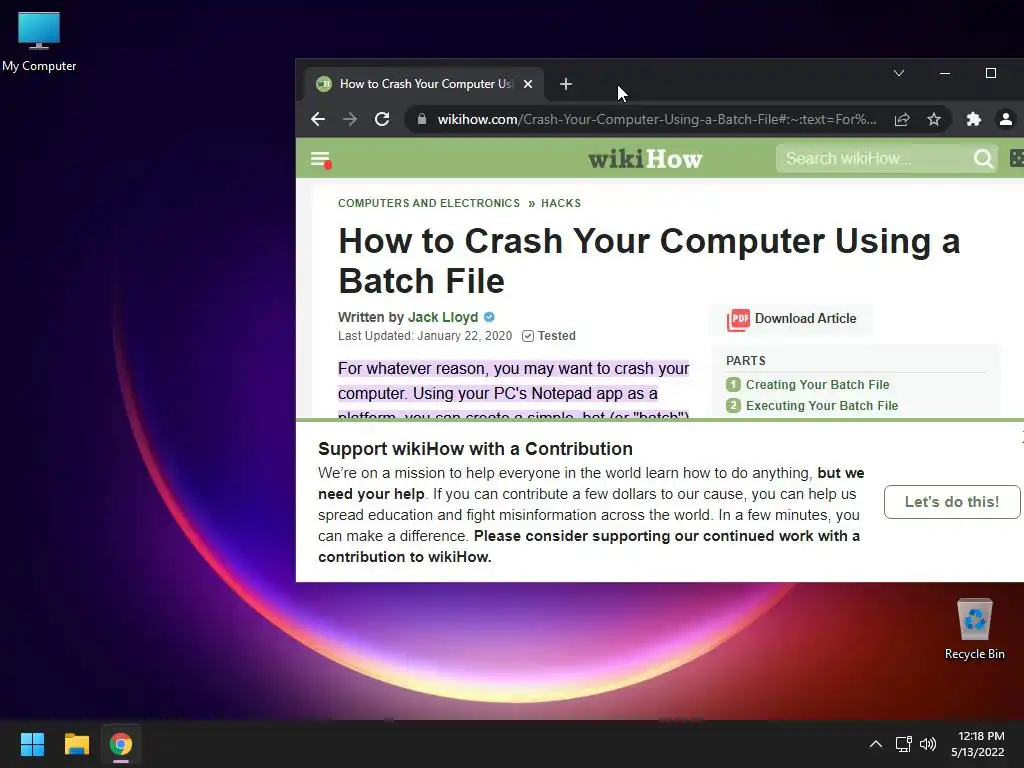
Task: Jump to Creating Your Batch File part
Action: click(x=818, y=385)
